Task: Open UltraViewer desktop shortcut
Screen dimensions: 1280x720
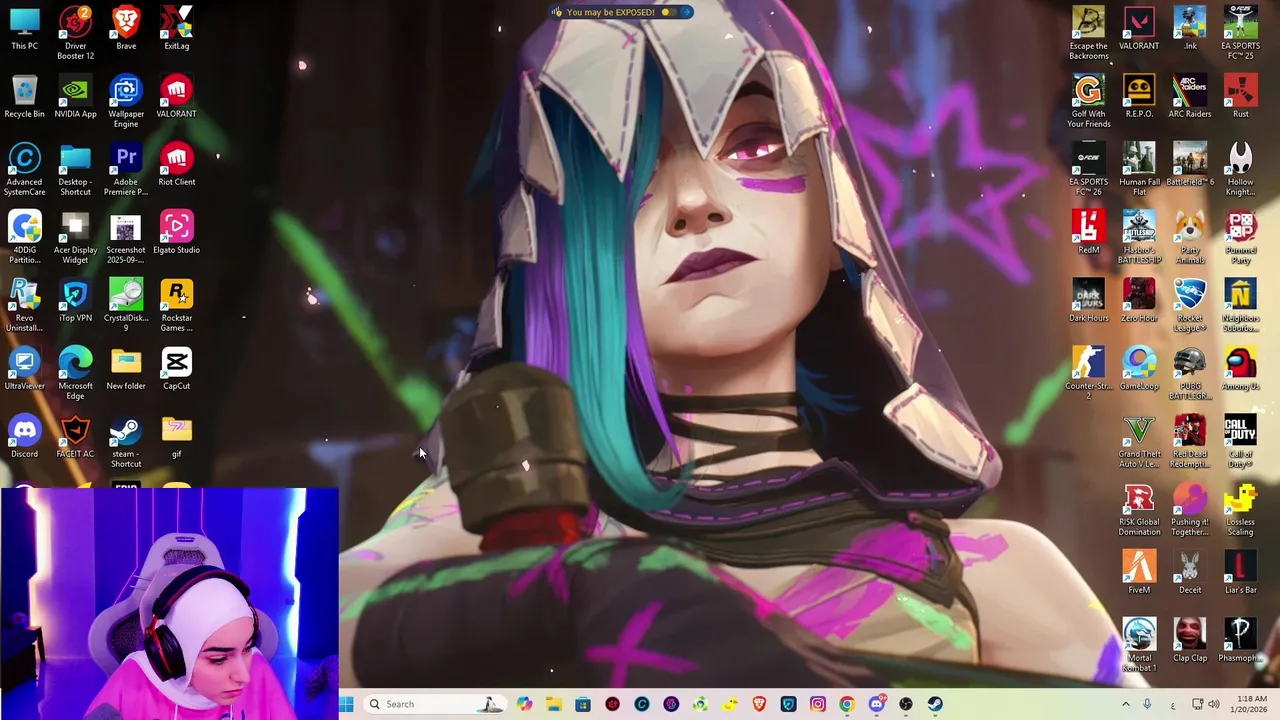Action: click(25, 368)
